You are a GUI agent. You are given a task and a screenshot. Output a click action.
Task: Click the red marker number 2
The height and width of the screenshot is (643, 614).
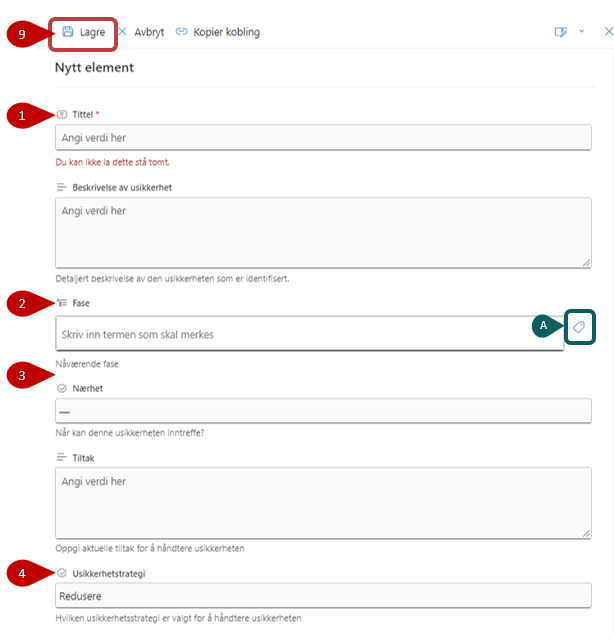point(23,304)
